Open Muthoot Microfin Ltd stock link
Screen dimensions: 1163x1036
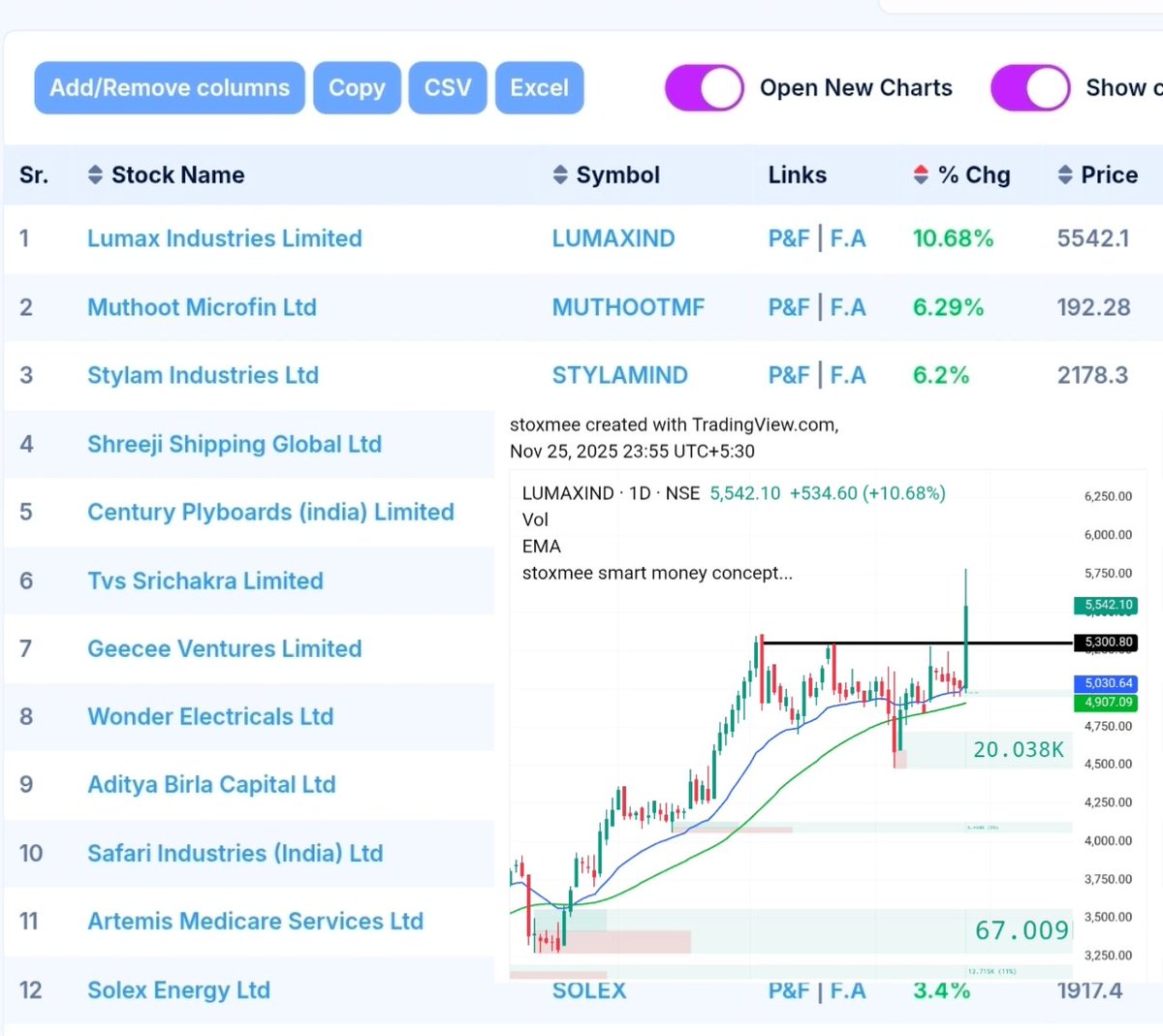coord(202,307)
